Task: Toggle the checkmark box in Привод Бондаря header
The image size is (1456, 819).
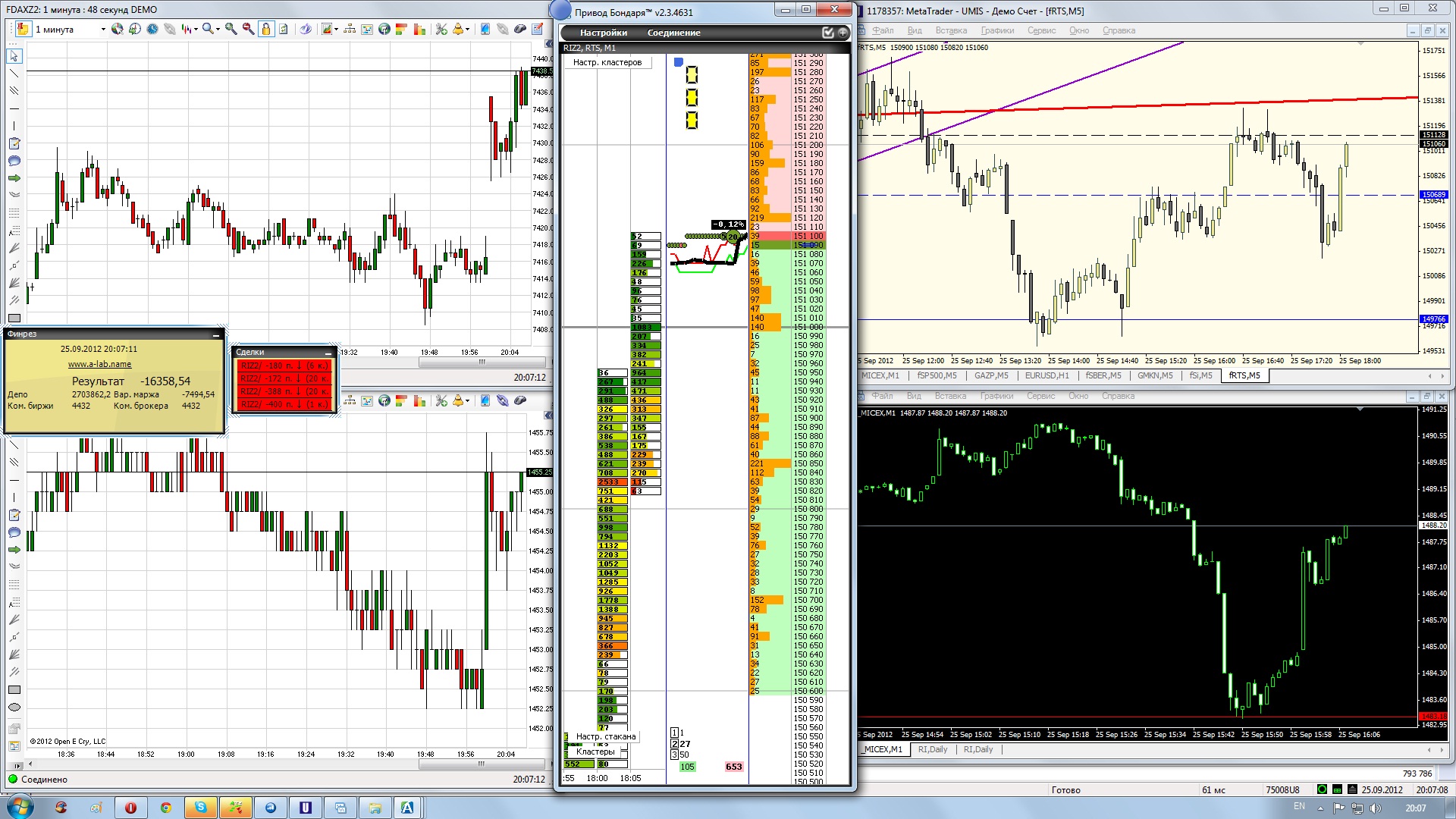Action: pos(828,33)
